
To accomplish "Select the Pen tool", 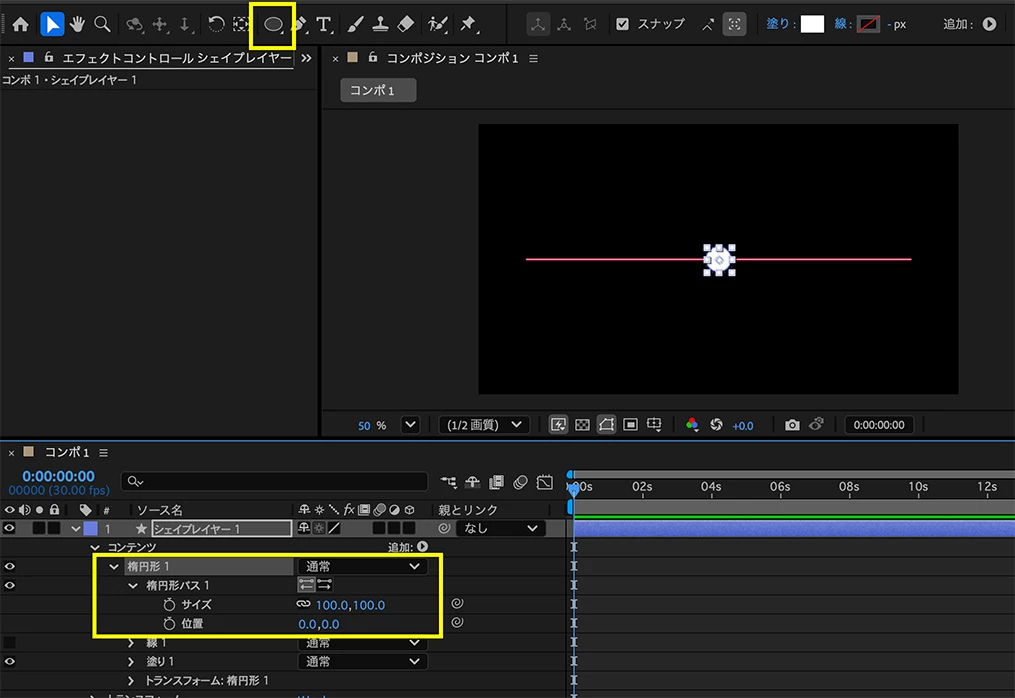I will tap(299, 25).
